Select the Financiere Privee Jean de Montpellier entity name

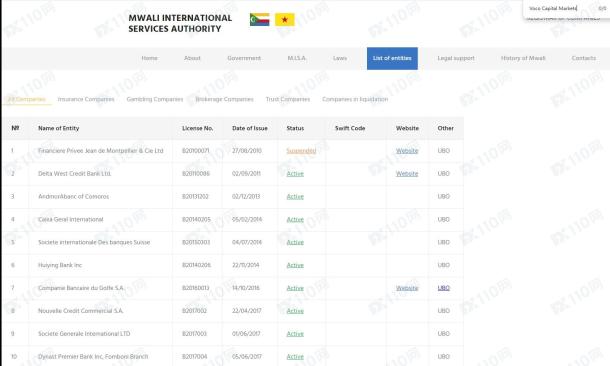(x=101, y=151)
